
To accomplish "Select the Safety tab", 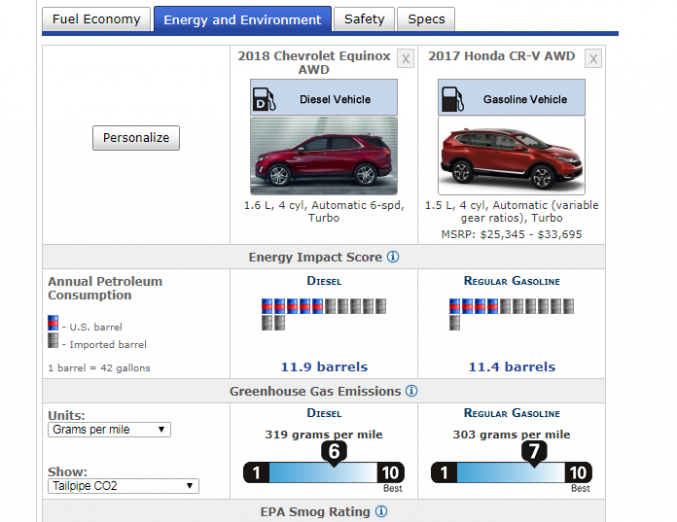I will coord(363,19).
